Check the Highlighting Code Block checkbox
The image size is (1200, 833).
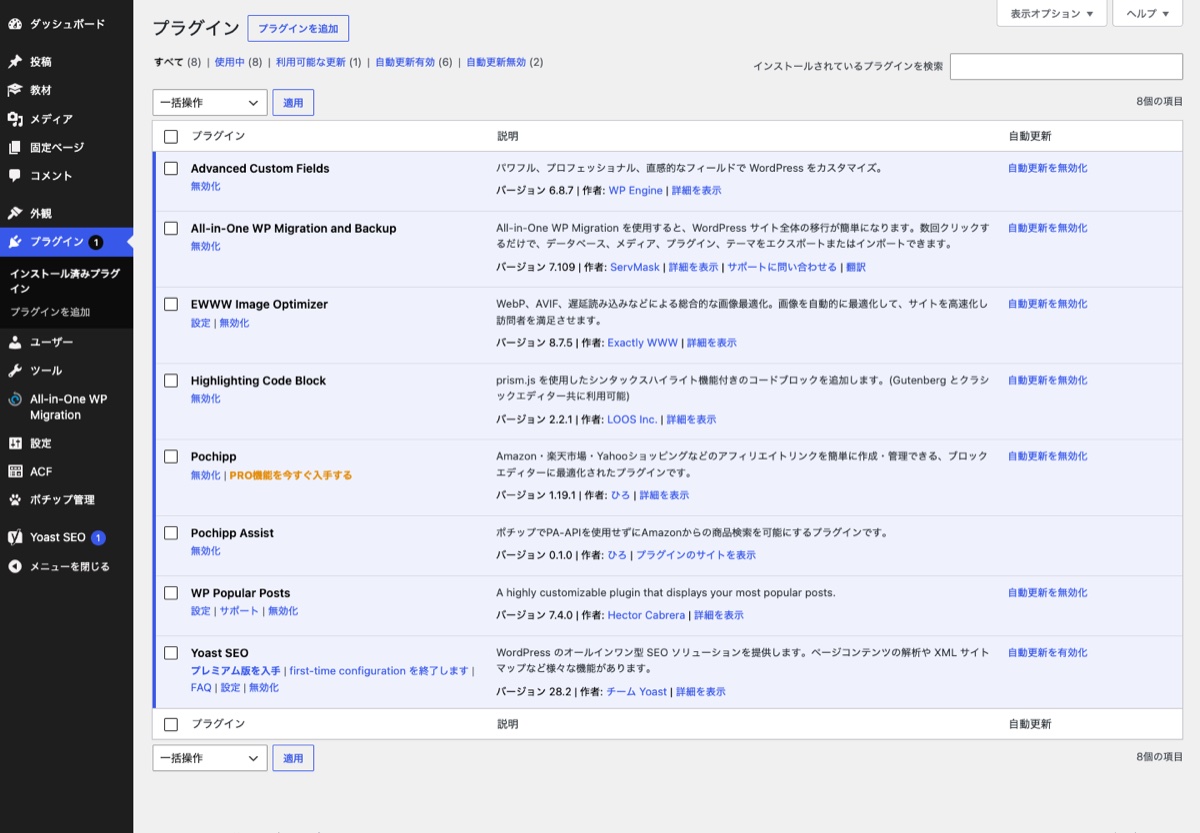(171, 380)
